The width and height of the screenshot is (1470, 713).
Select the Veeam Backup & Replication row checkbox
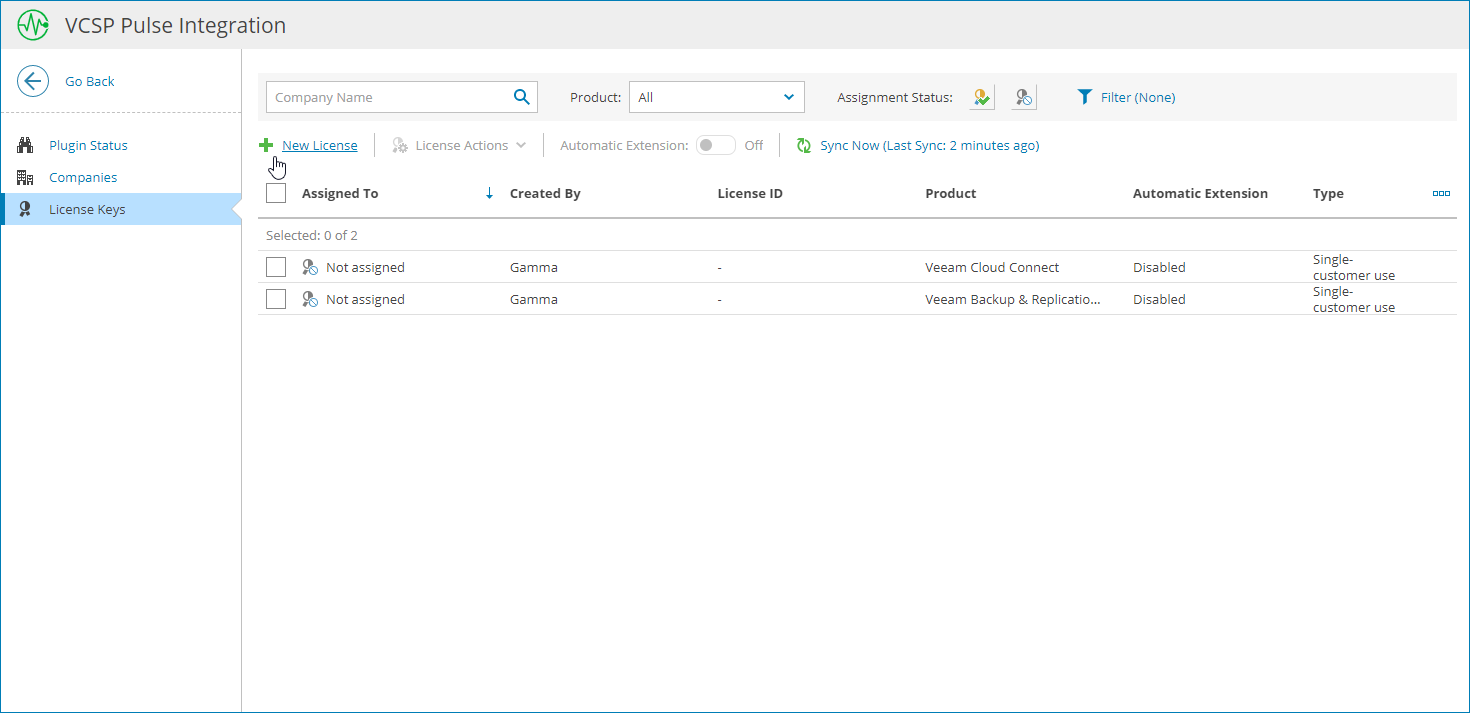pyautogui.click(x=276, y=299)
